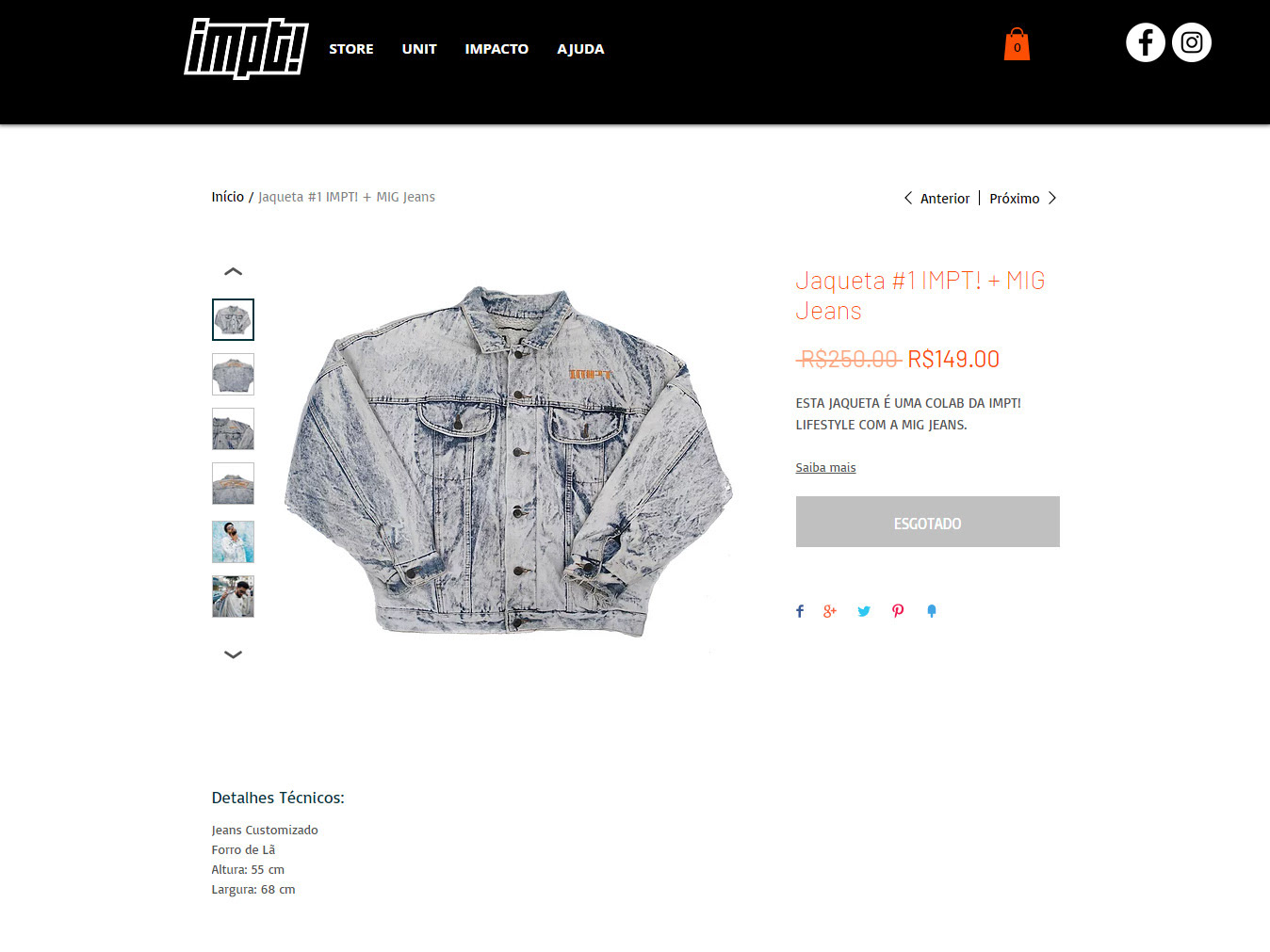1270x952 pixels.
Task: Click the Saiba mais link
Action: tap(825, 467)
